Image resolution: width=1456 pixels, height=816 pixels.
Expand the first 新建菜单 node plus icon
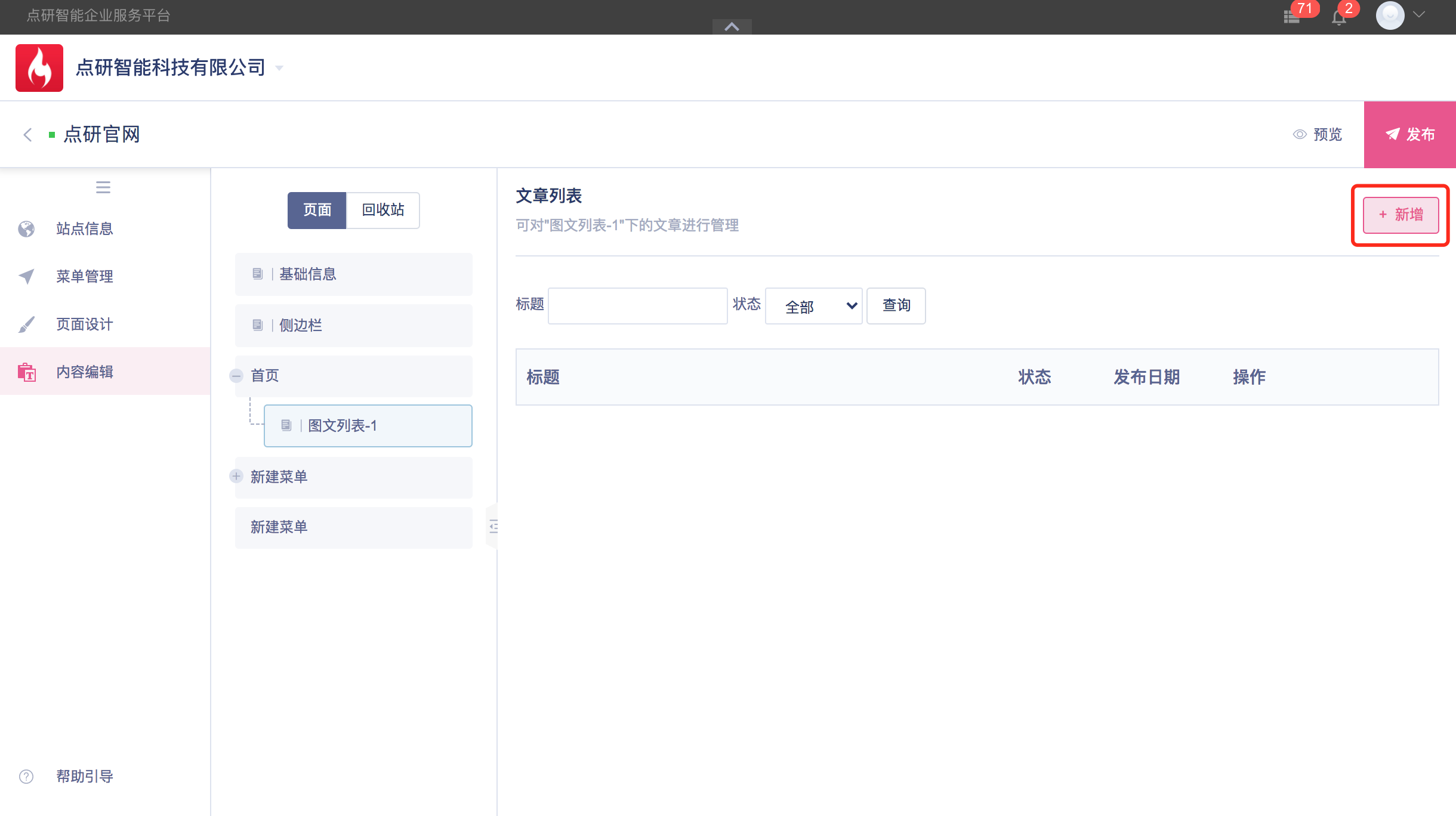[x=236, y=476]
